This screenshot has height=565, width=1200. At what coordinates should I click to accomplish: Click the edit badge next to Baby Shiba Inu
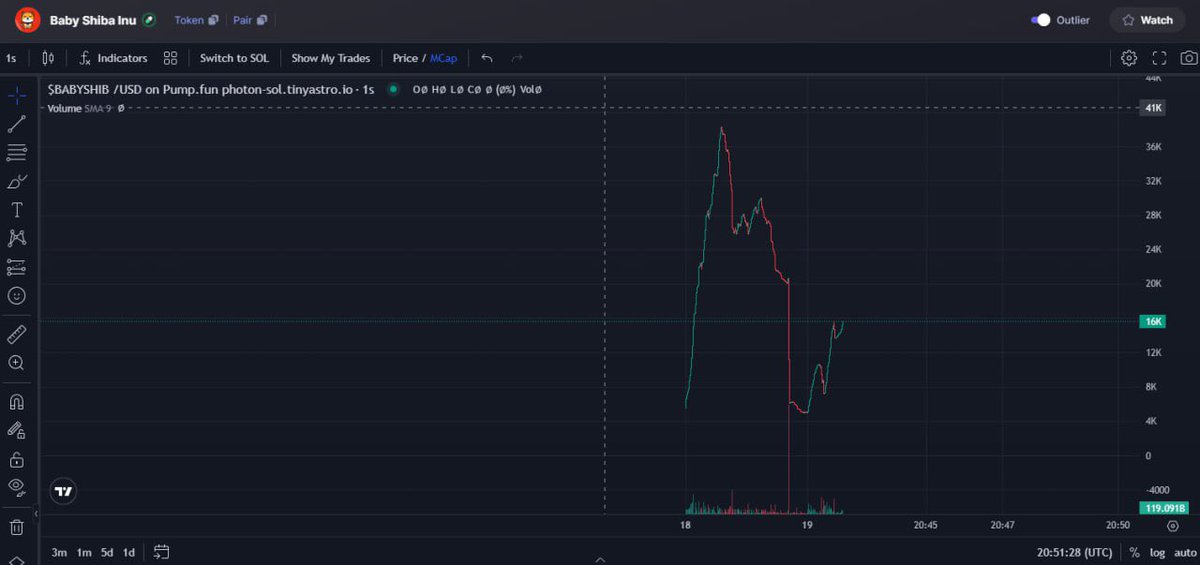(x=149, y=20)
